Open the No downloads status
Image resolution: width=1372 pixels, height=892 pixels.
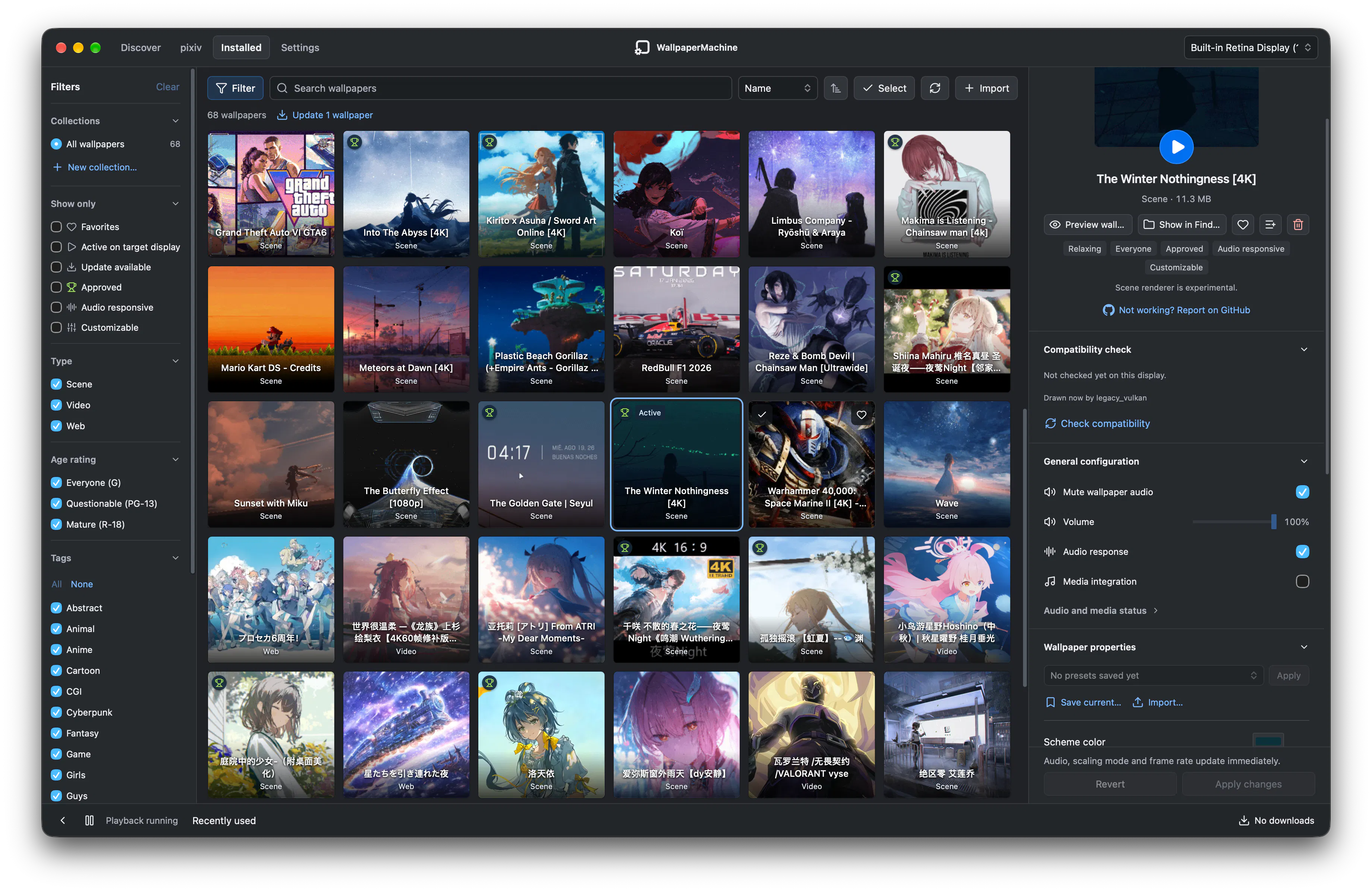[x=1276, y=820]
